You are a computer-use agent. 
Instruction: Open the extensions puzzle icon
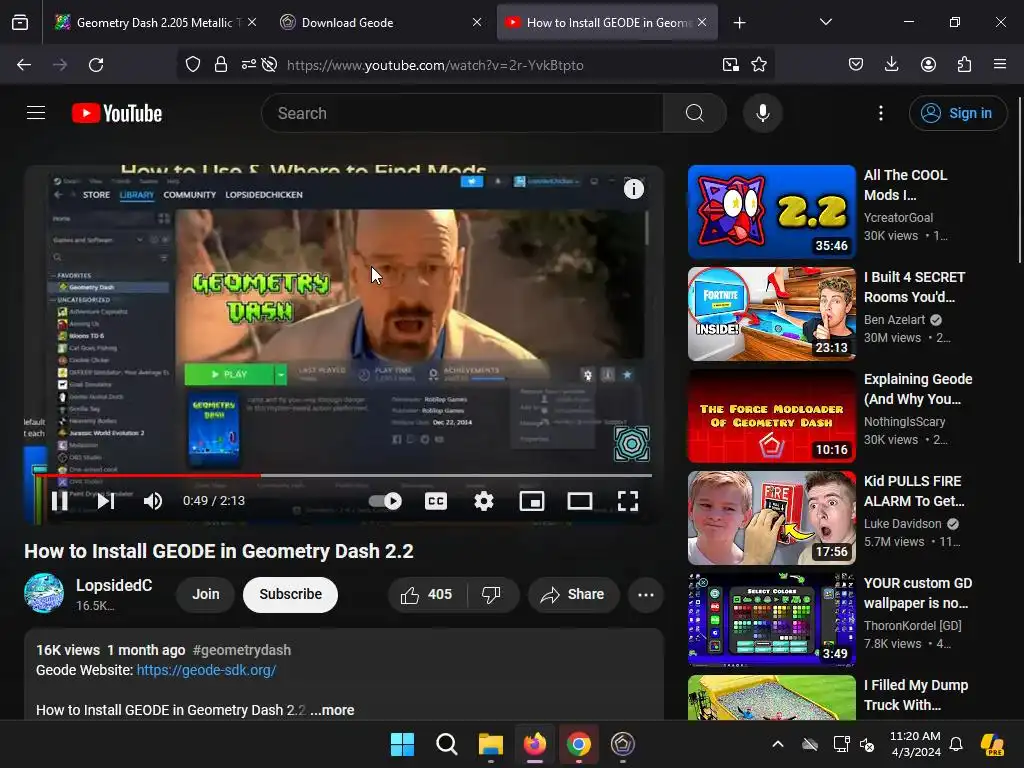(964, 65)
